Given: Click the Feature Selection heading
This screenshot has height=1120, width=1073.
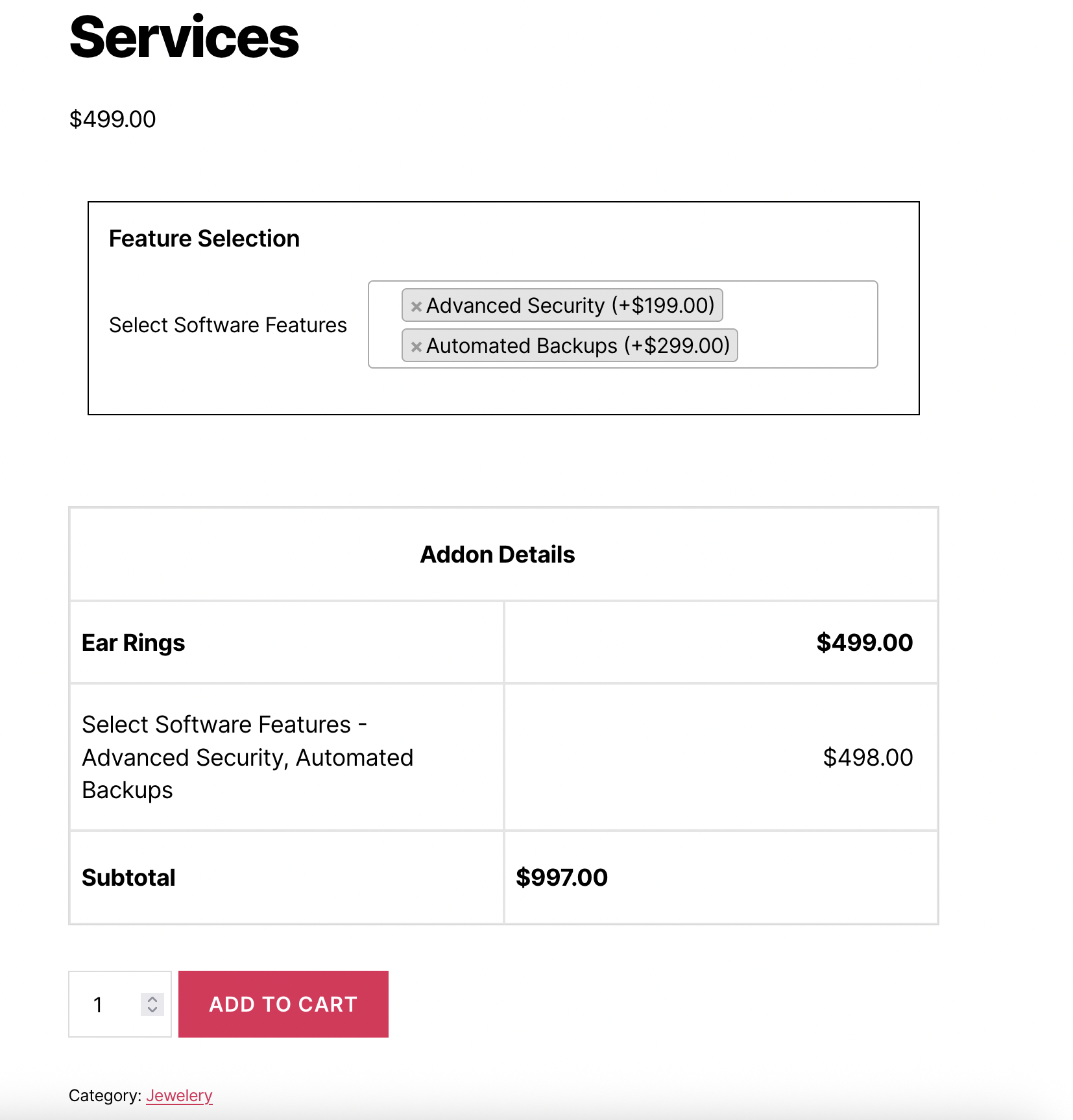Looking at the screenshot, I should coord(204,239).
